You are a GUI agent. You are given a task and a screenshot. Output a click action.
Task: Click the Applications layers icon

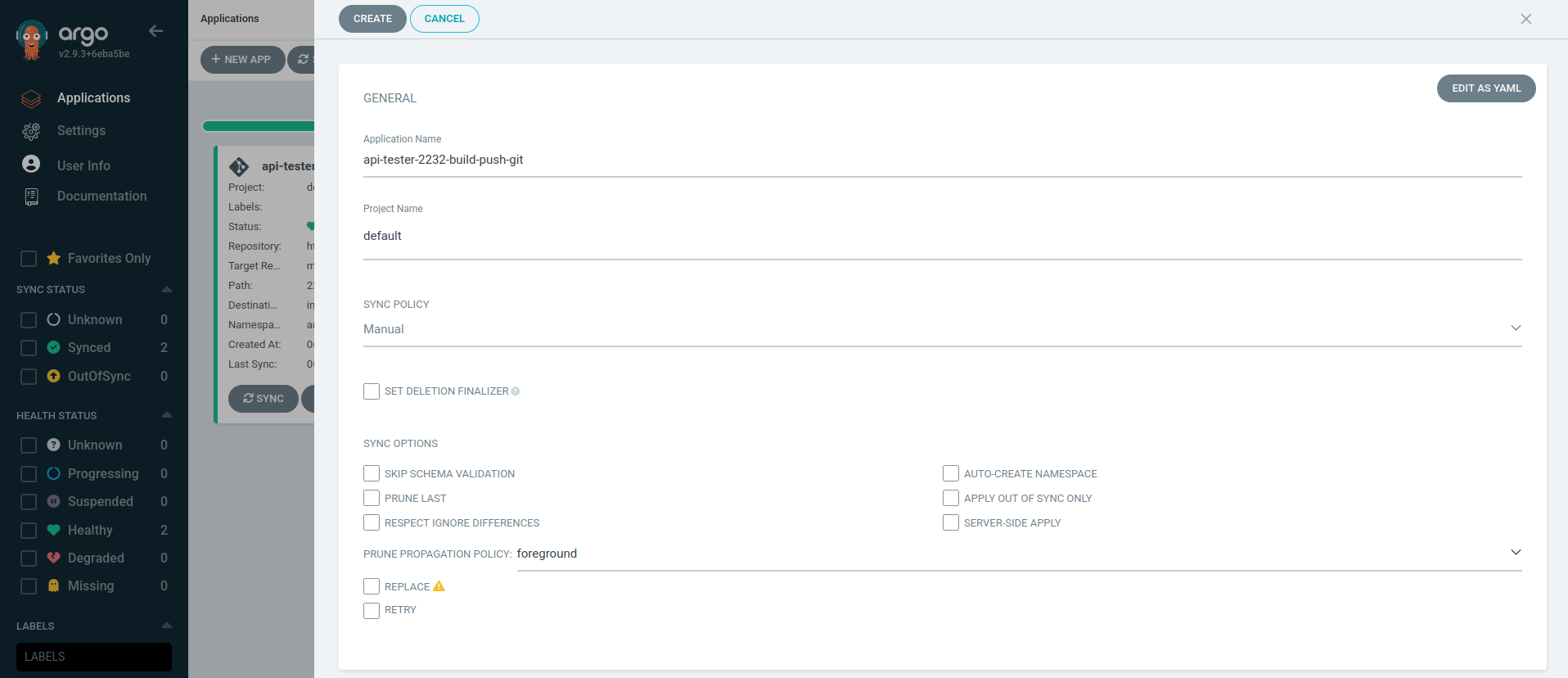(x=31, y=98)
